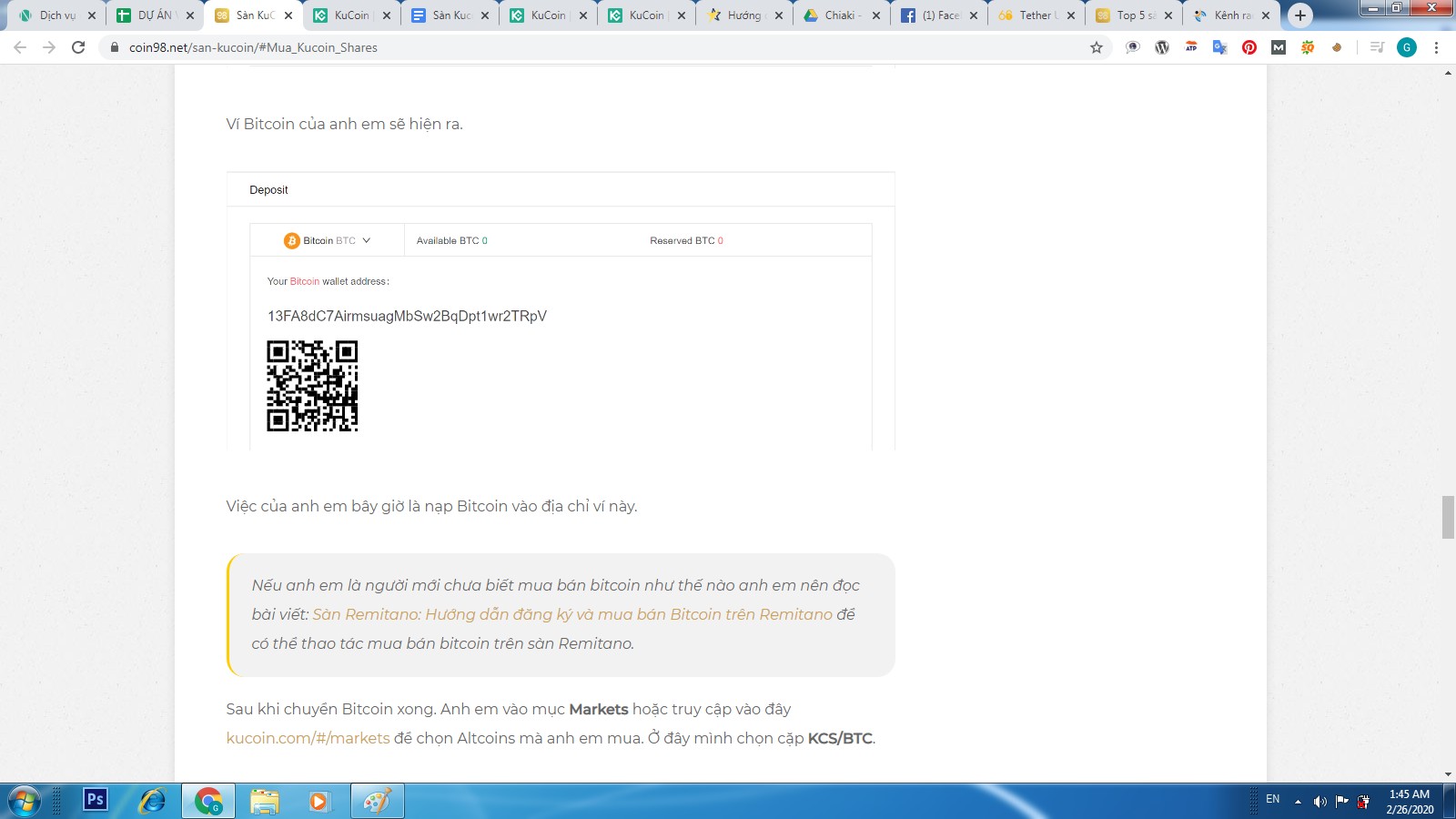1456x819 pixels.
Task: Open the ATP extension icon
Action: 1191,47
